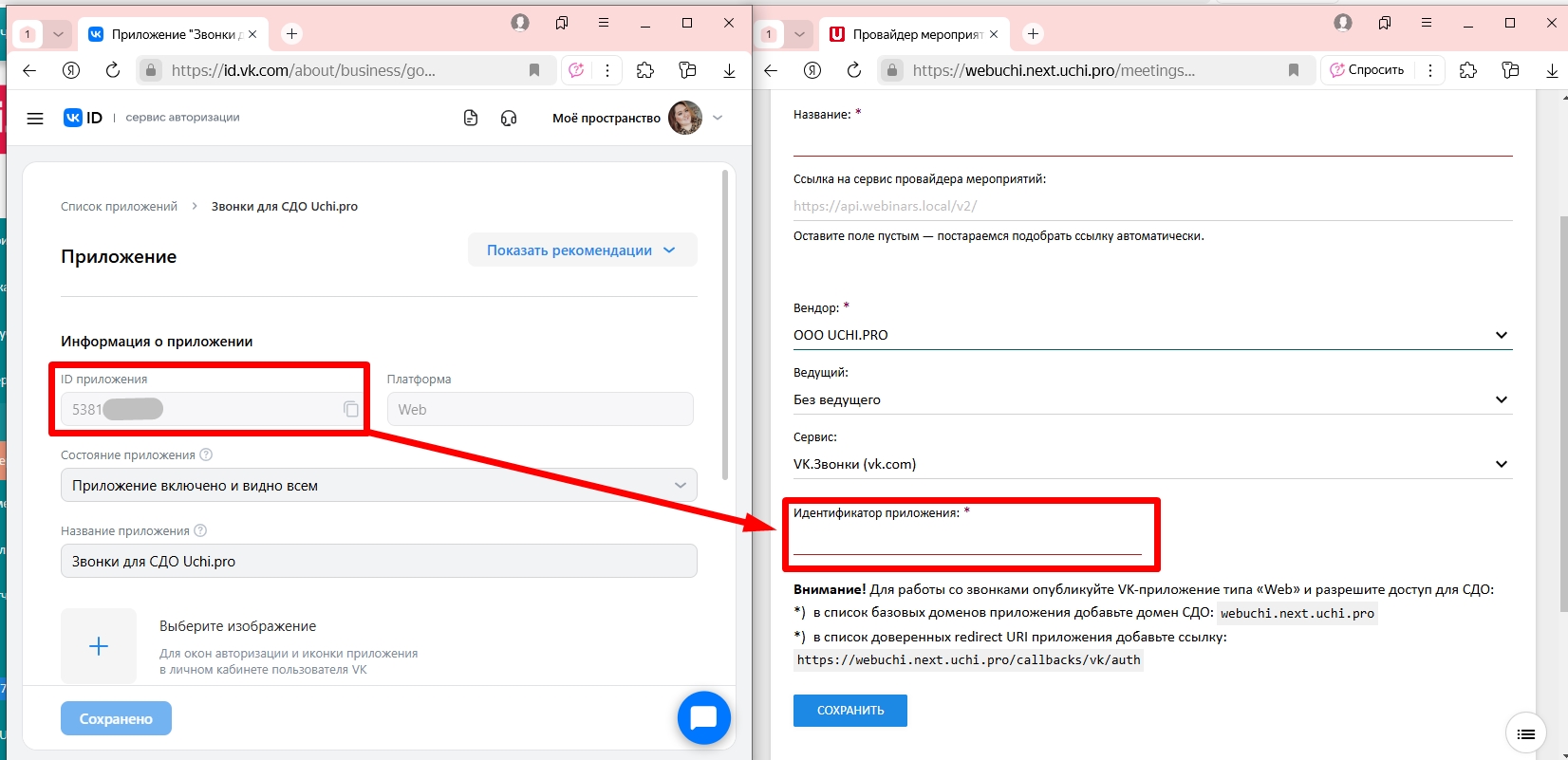1568x760 pixels.
Task: Open the blue chat support bubble
Action: (704, 717)
